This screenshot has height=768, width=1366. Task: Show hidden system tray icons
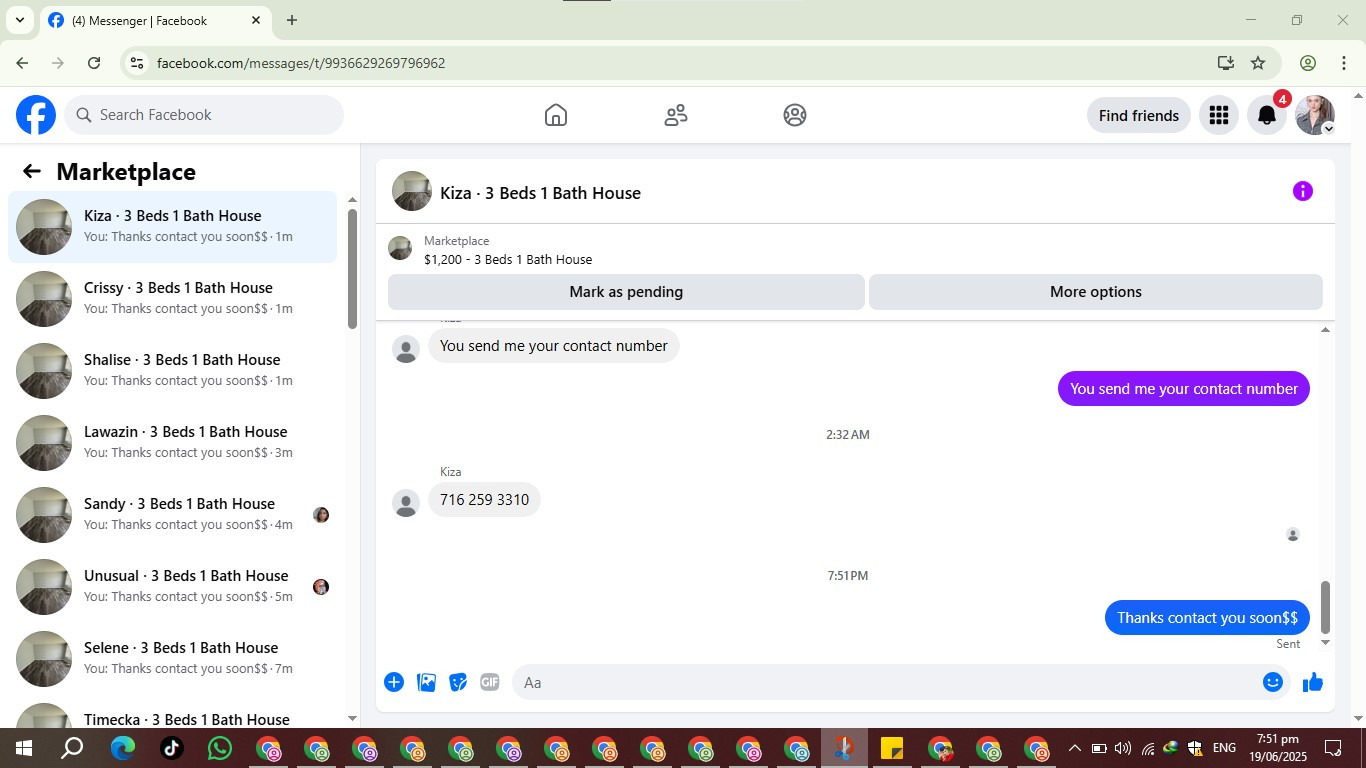1075,748
